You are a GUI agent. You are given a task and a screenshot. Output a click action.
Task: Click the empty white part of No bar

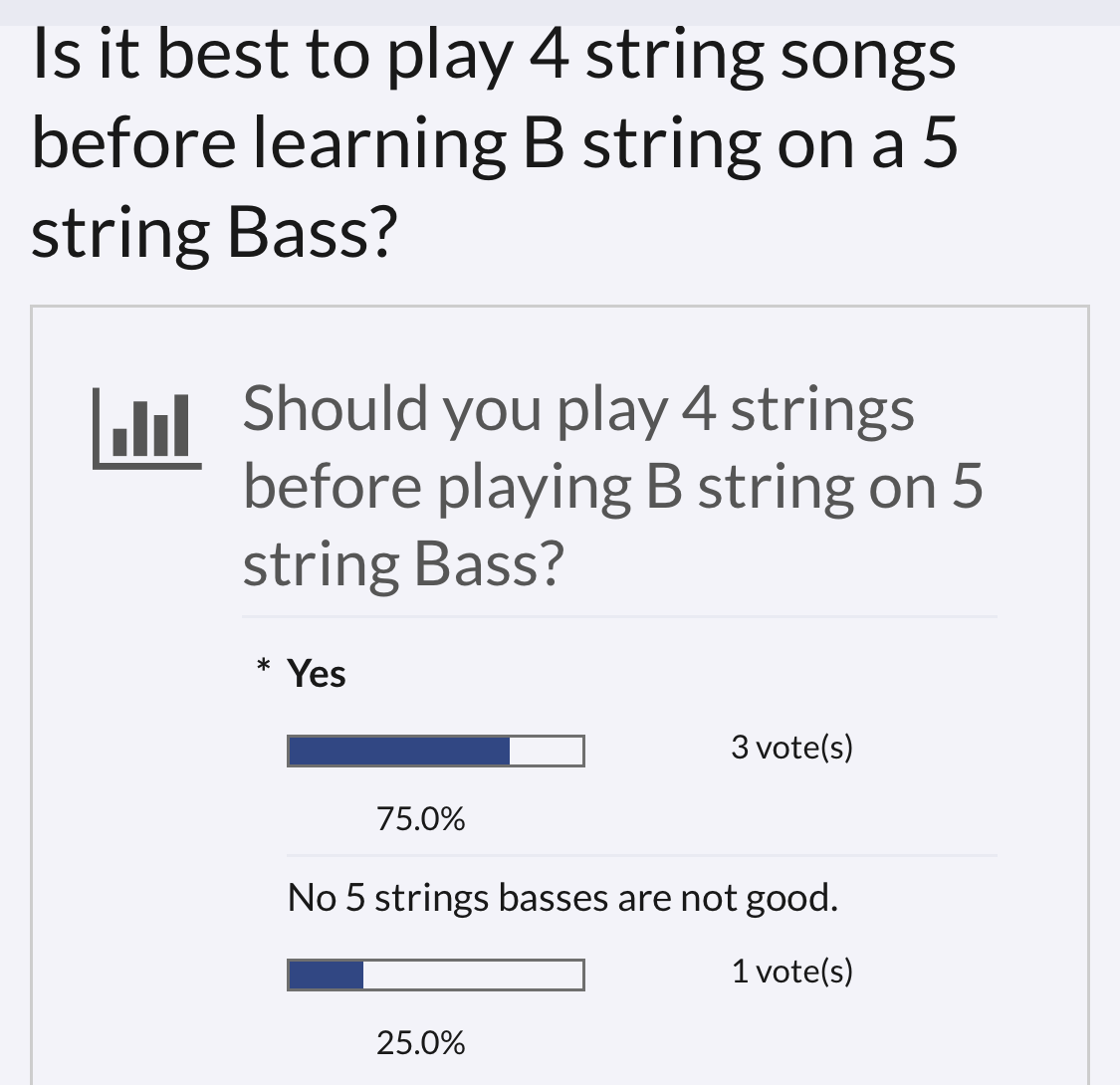tap(473, 975)
